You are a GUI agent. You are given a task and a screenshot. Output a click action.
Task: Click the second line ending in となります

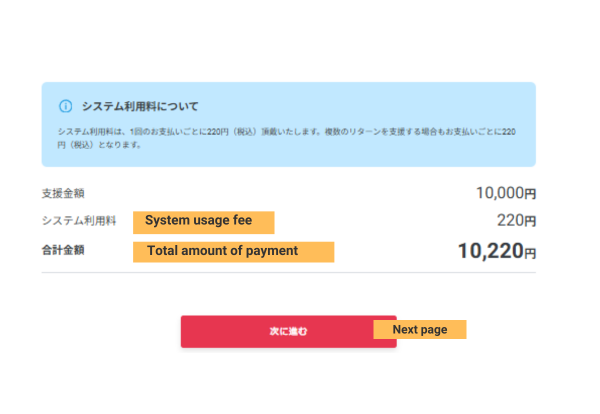(x=100, y=145)
